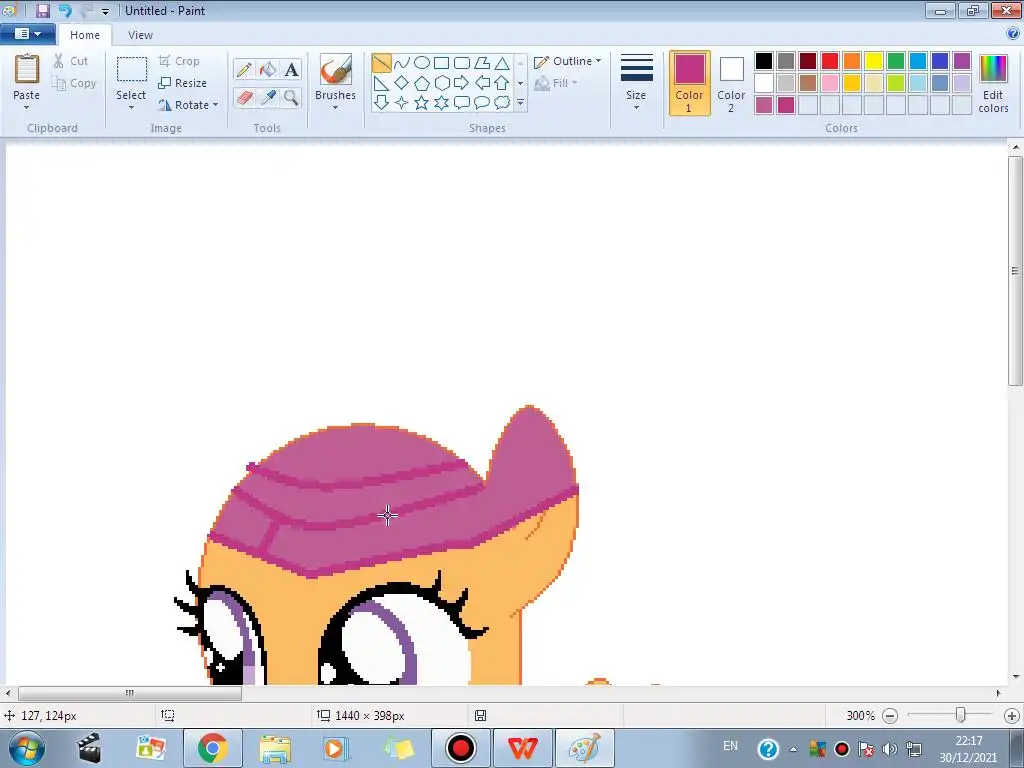Open Paint Help question mark

pyautogui.click(x=1013, y=34)
